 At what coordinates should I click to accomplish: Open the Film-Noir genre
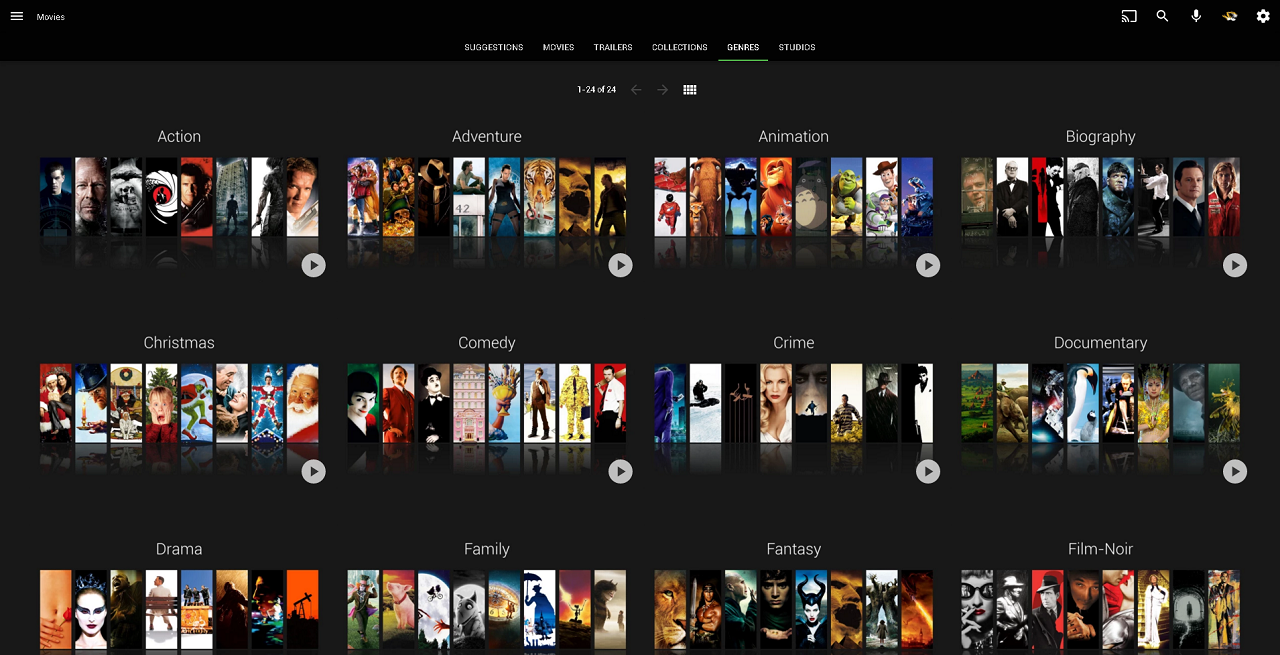coord(1100,548)
